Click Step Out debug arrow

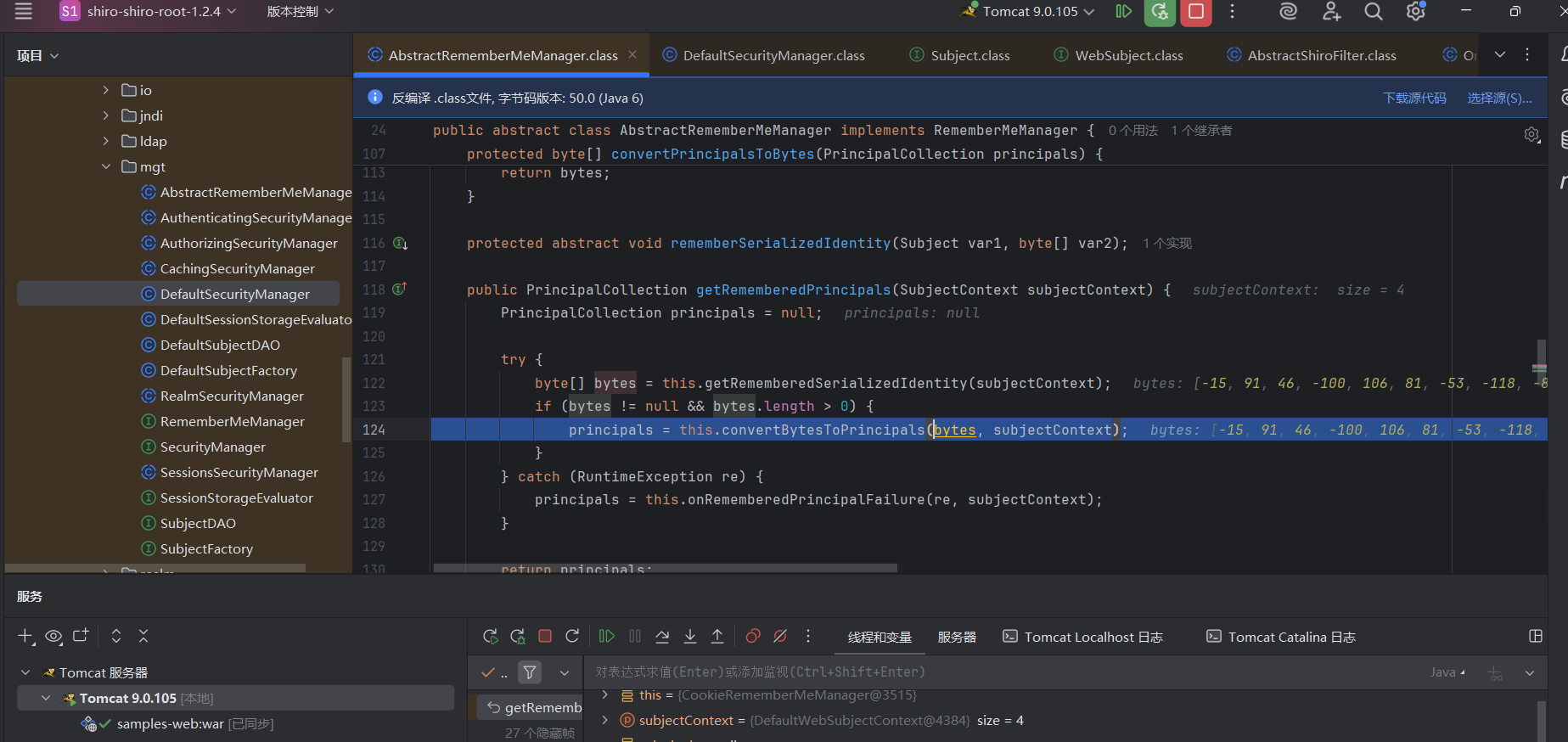click(717, 637)
